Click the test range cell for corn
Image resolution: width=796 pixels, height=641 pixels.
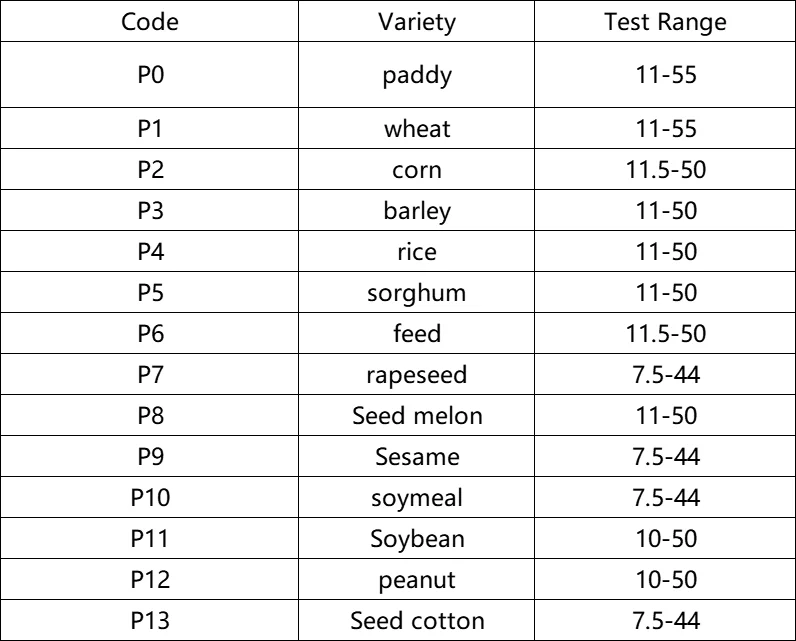click(x=665, y=170)
